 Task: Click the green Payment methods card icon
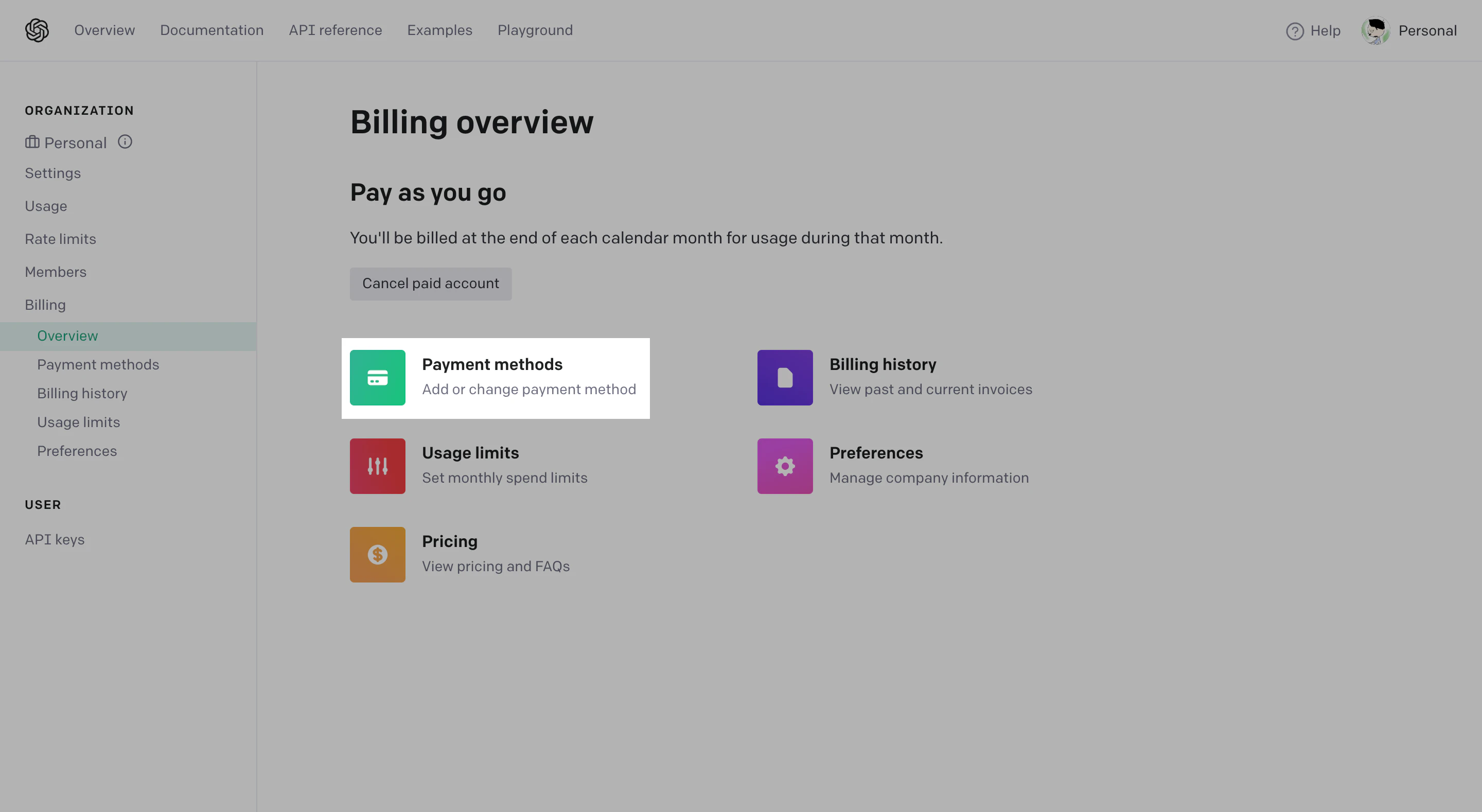[x=377, y=378]
